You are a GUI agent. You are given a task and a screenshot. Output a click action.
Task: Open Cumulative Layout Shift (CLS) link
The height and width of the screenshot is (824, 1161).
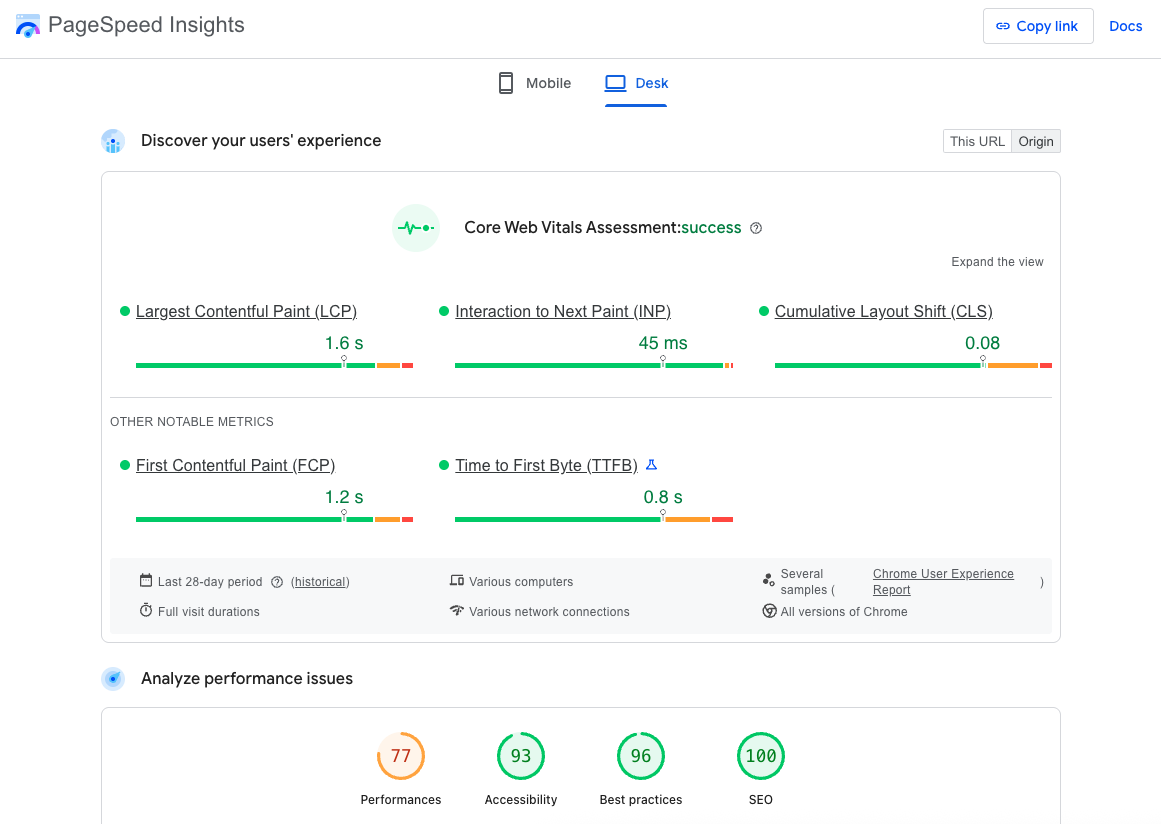click(884, 312)
